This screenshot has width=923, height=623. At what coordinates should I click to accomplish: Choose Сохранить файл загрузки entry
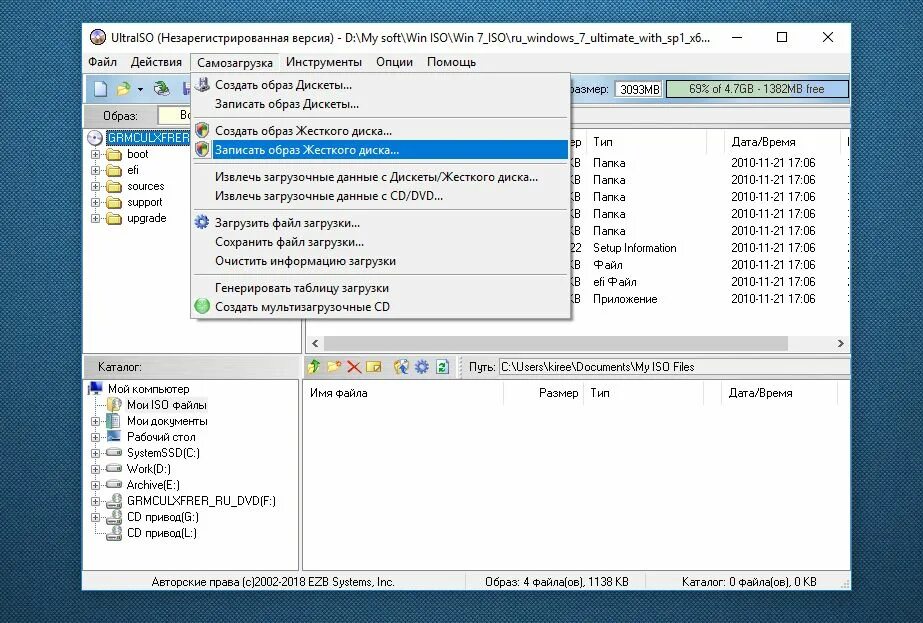click(x=380, y=241)
